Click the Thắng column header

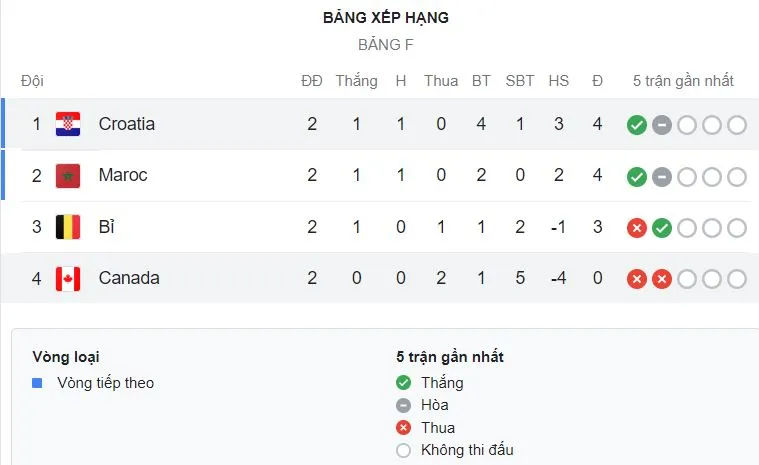point(356,81)
